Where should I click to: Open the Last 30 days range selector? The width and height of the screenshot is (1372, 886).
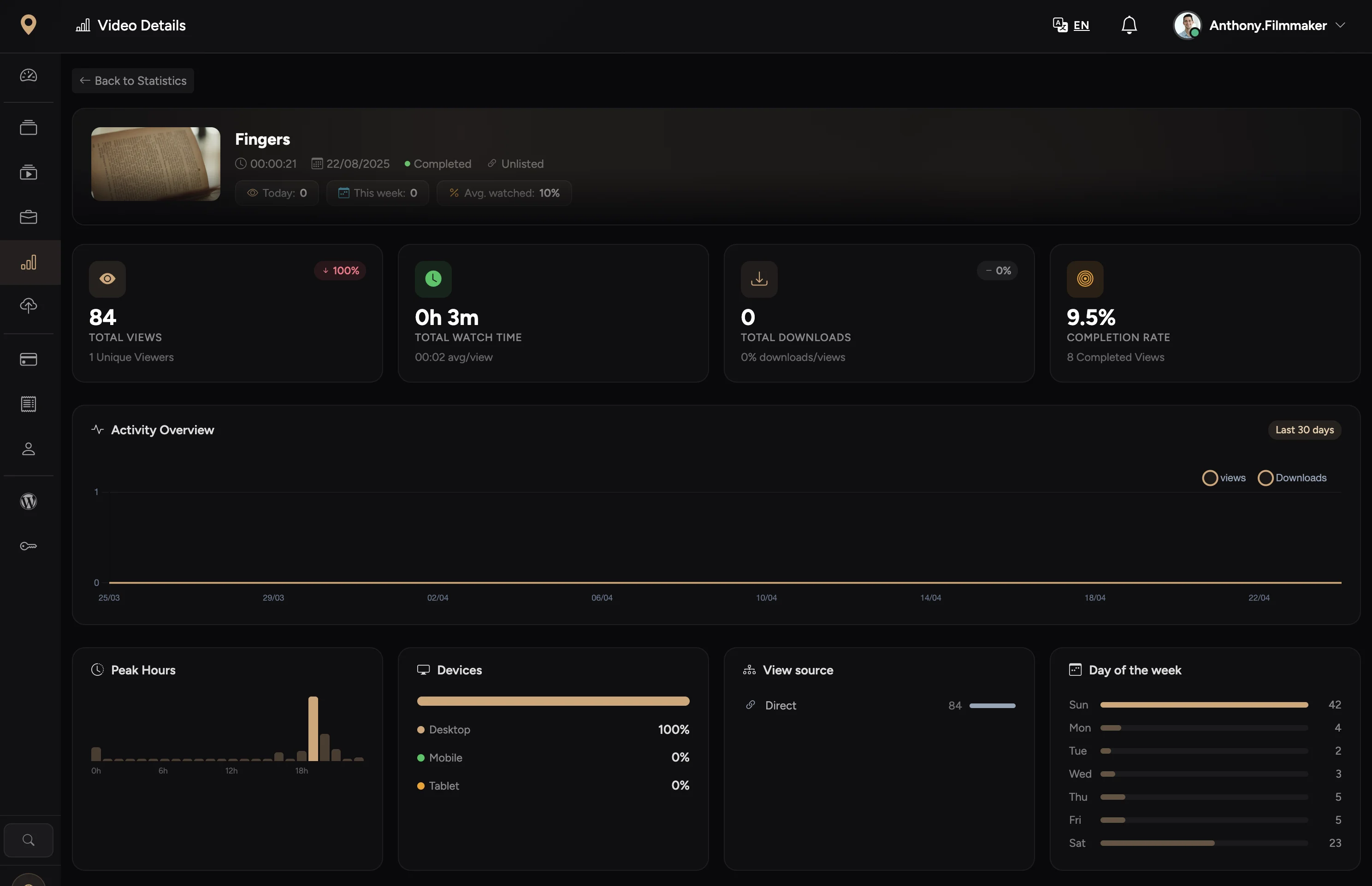(x=1304, y=430)
